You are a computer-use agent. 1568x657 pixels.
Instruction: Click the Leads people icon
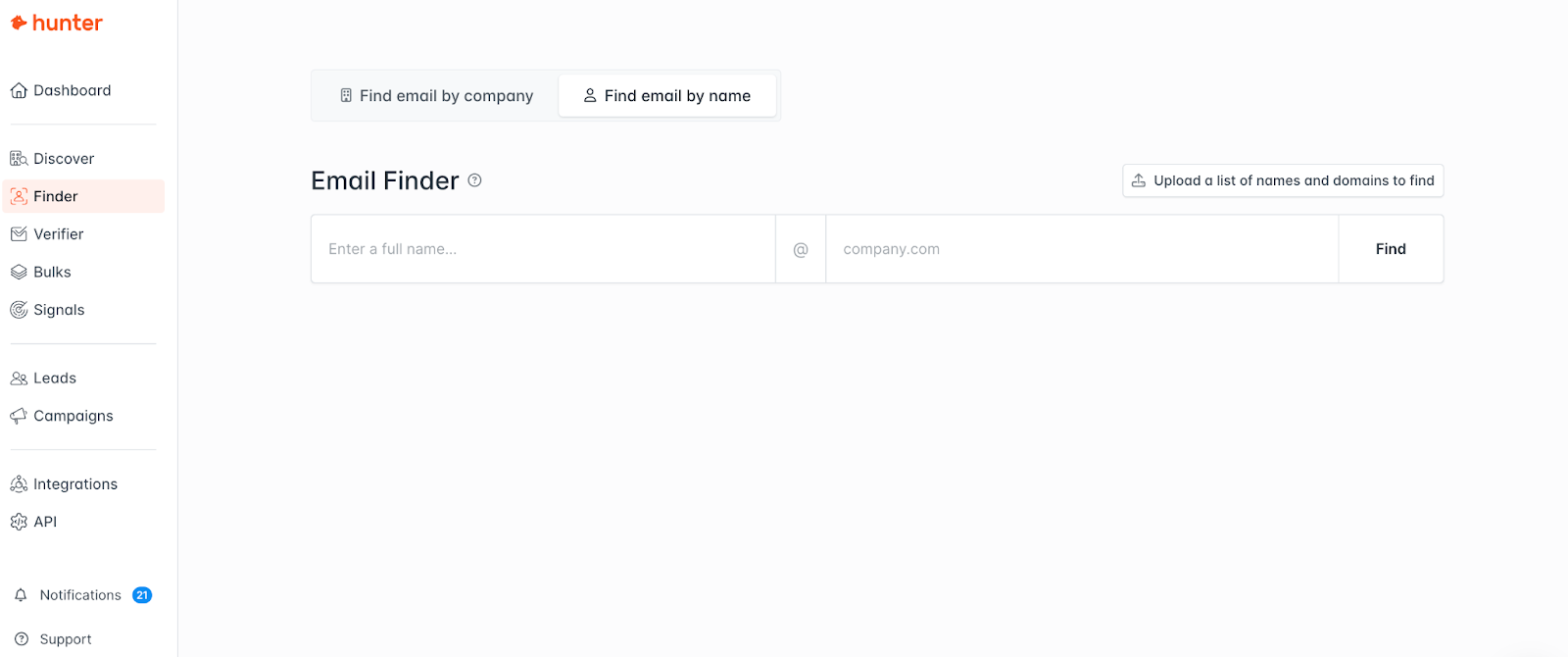[x=19, y=379]
